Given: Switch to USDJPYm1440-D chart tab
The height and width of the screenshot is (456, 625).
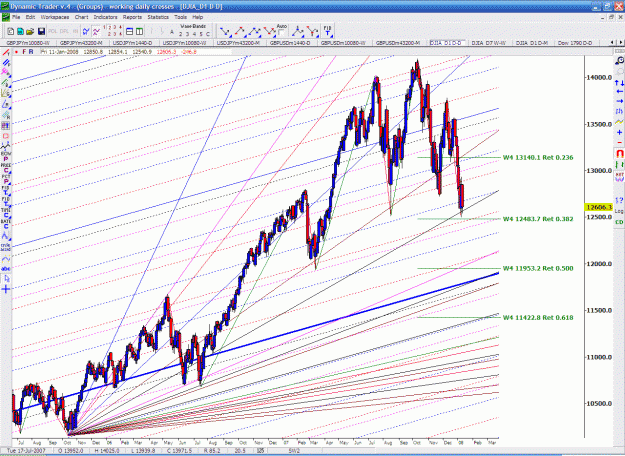Looking at the screenshot, I should pos(133,43).
